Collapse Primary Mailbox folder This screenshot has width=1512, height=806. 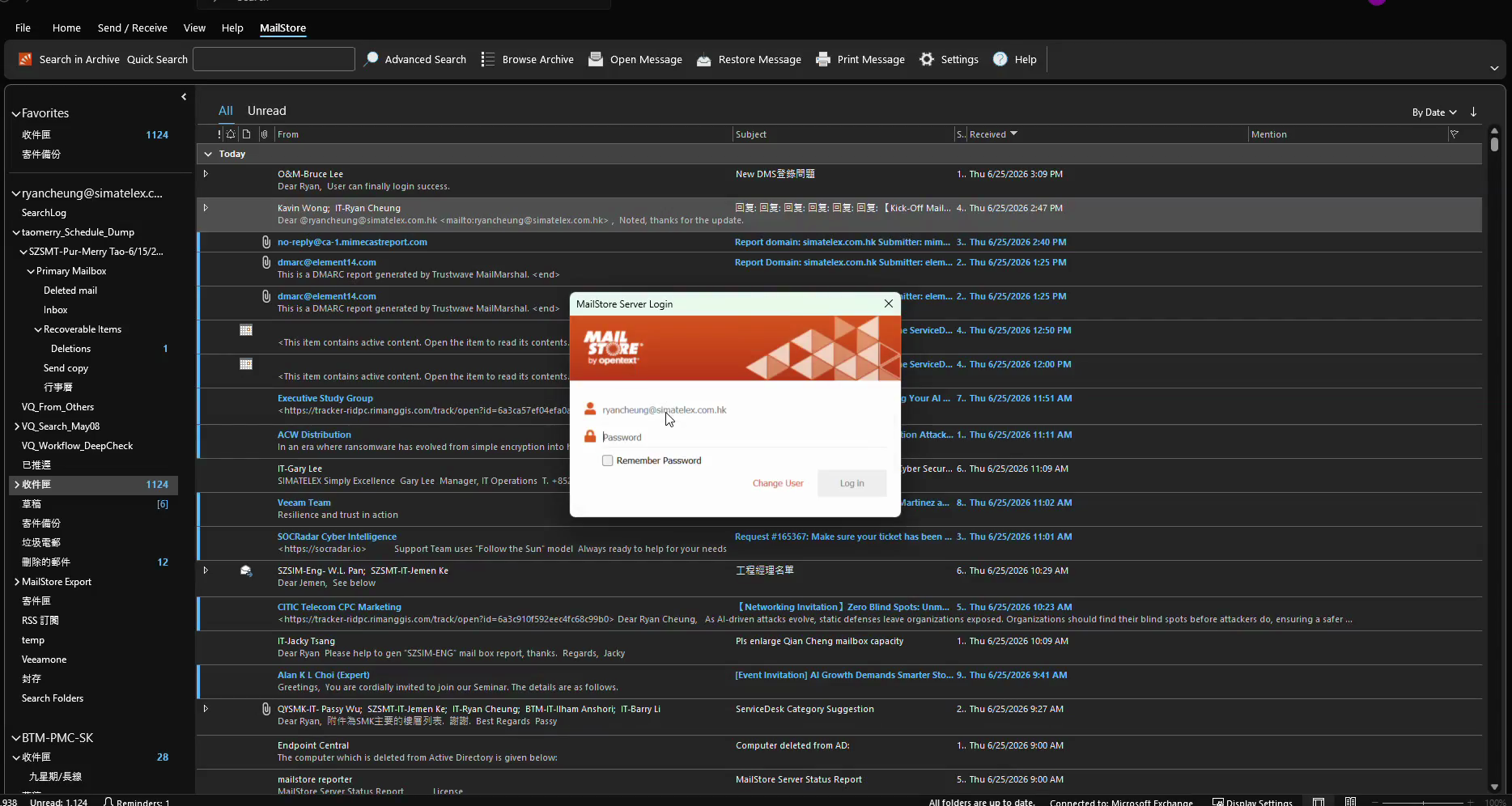[x=31, y=271]
